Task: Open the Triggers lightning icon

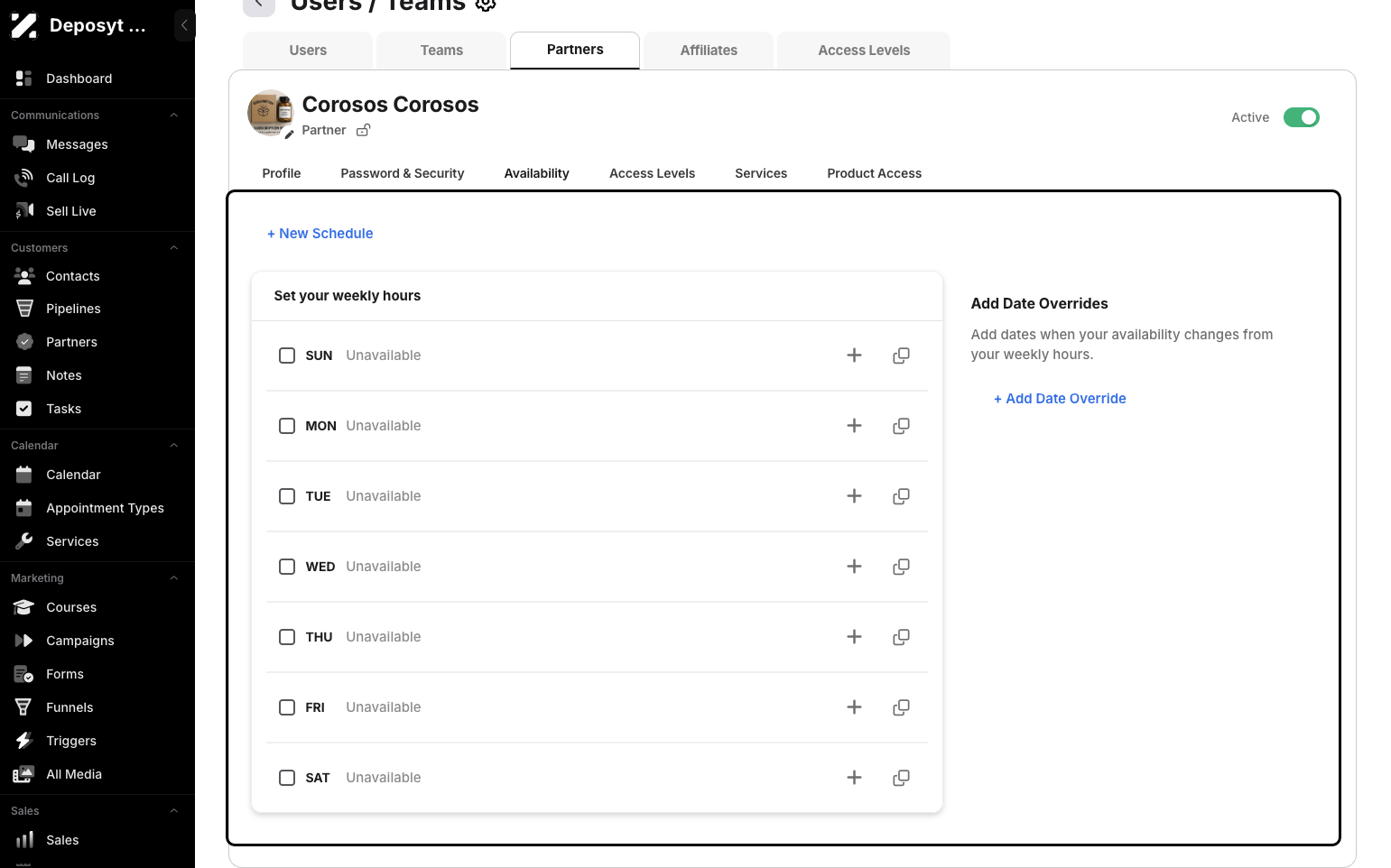Action: click(24, 741)
